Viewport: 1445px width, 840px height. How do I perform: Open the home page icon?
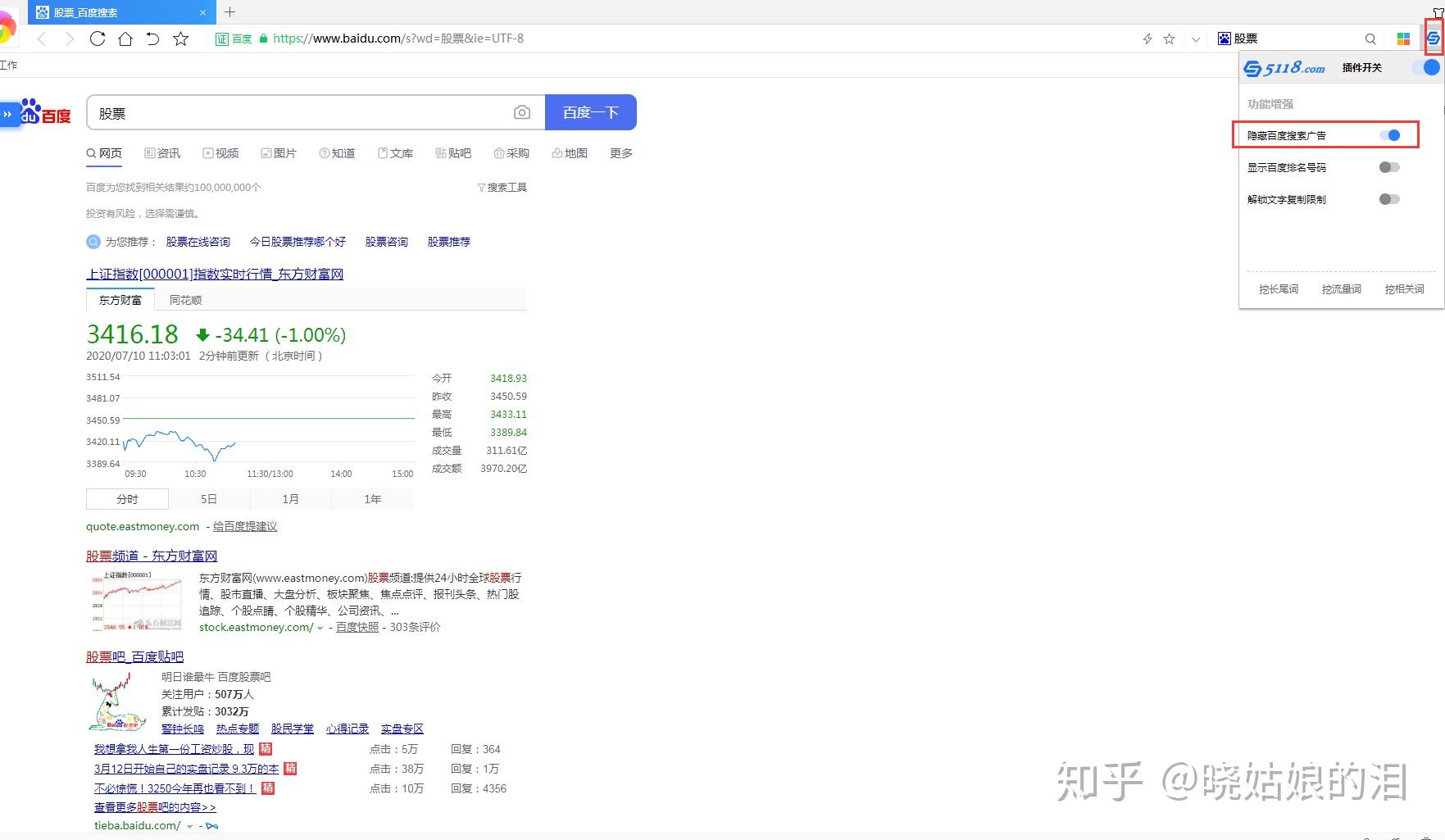(x=125, y=39)
